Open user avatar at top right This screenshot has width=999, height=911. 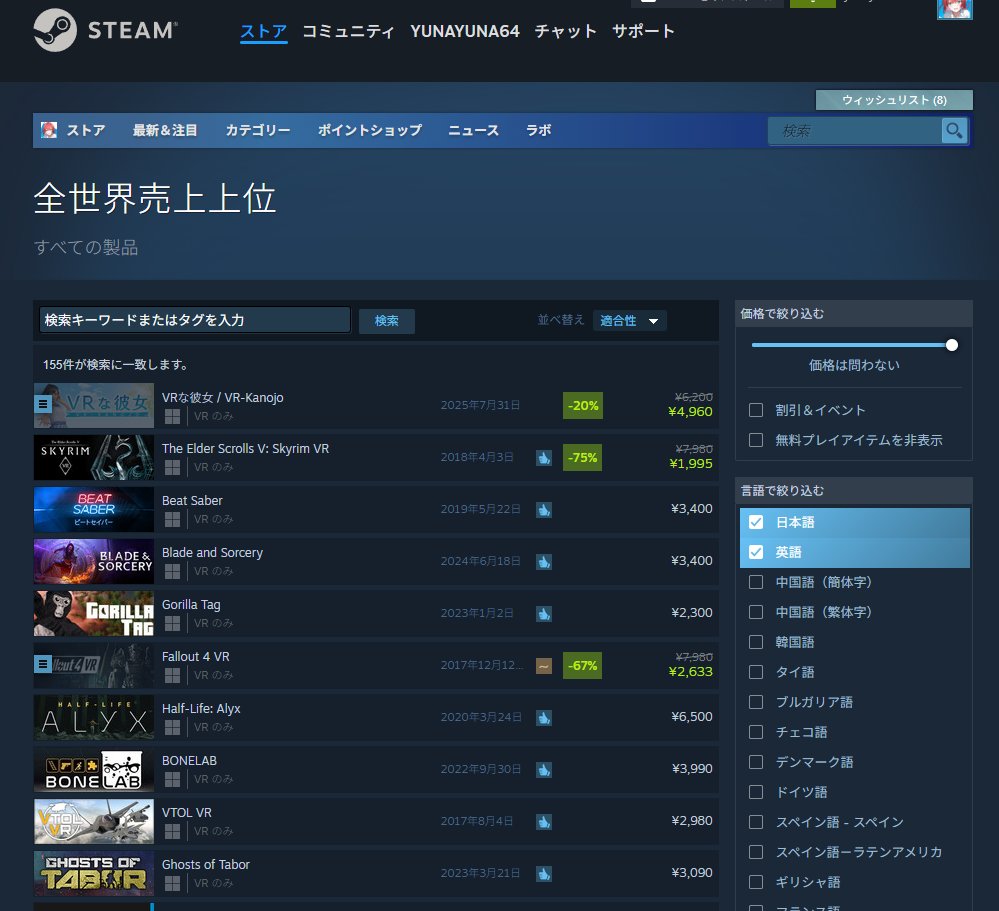954,8
